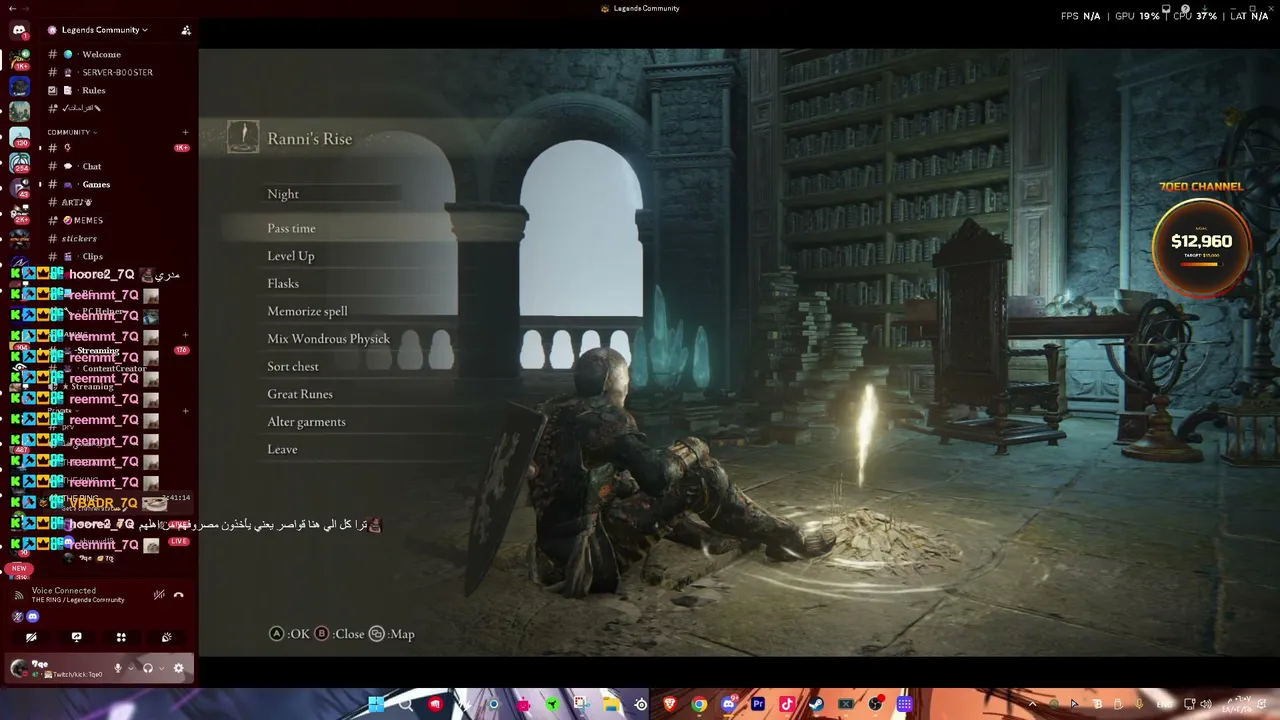This screenshot has width=1280, height=720.
Task: Open TikTok from the taskbar
Action: coord(787,704)
